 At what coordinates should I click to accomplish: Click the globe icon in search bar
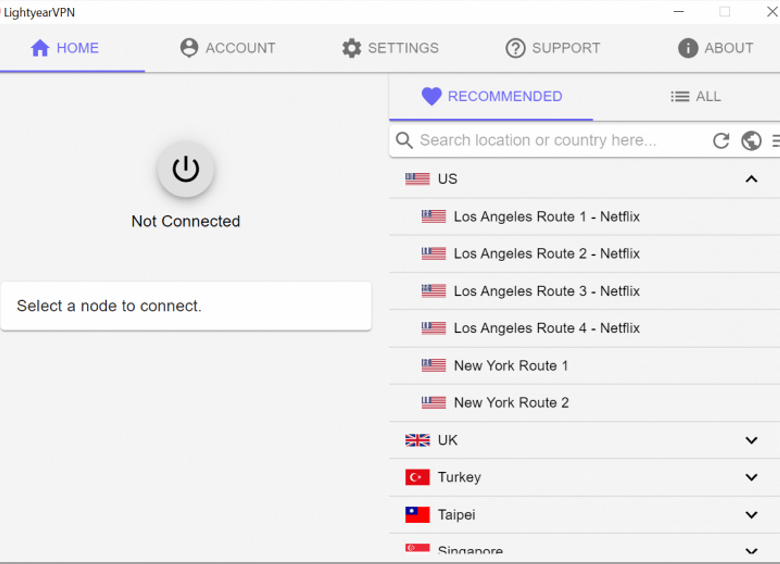(751, 141)
